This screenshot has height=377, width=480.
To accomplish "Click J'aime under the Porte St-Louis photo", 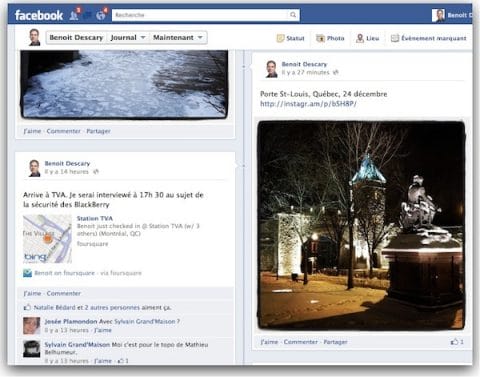I will pos(269,342).
